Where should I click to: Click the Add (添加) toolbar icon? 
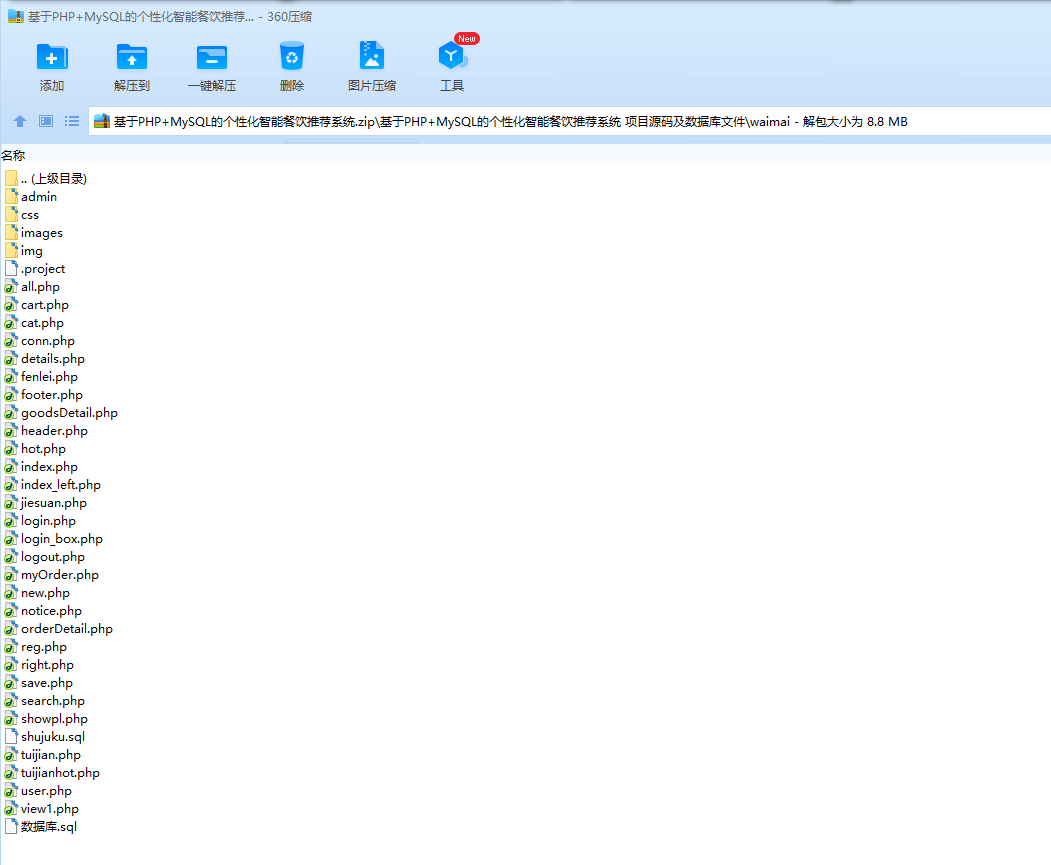click(52, 58)
